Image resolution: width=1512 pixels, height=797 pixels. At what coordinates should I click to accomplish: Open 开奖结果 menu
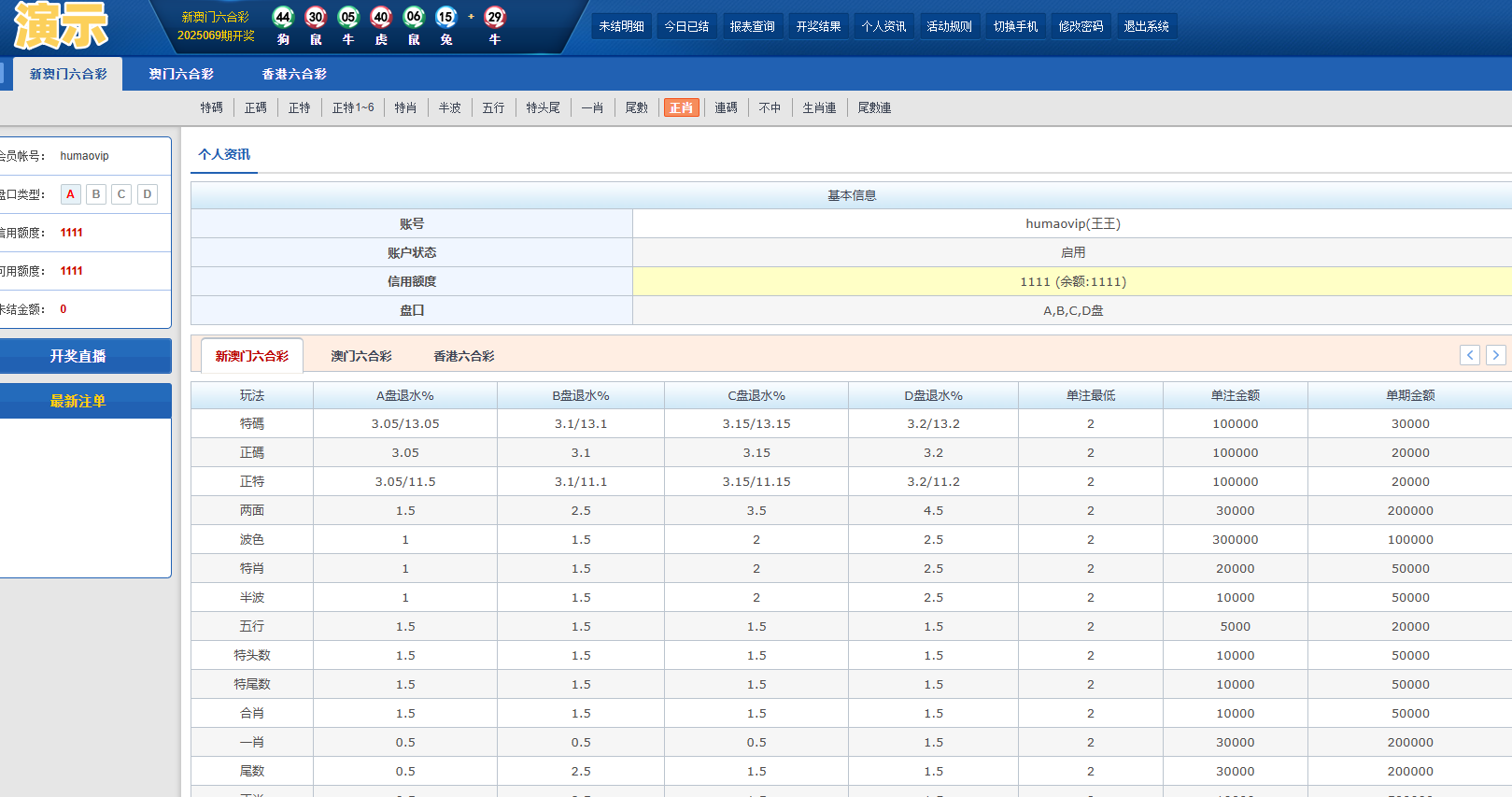[x=819, y=26]
